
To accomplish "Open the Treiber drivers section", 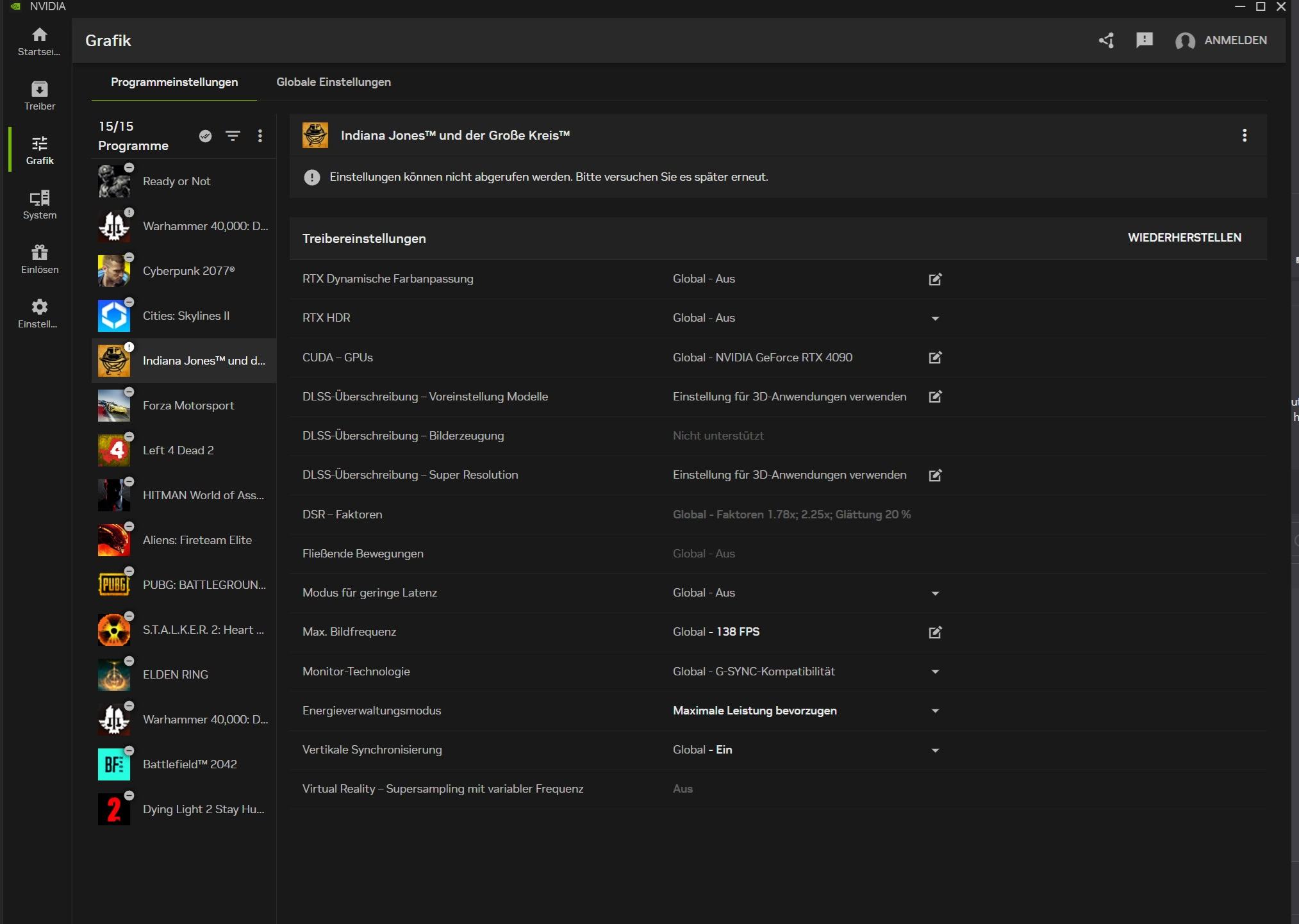I will tap(39, 95).
